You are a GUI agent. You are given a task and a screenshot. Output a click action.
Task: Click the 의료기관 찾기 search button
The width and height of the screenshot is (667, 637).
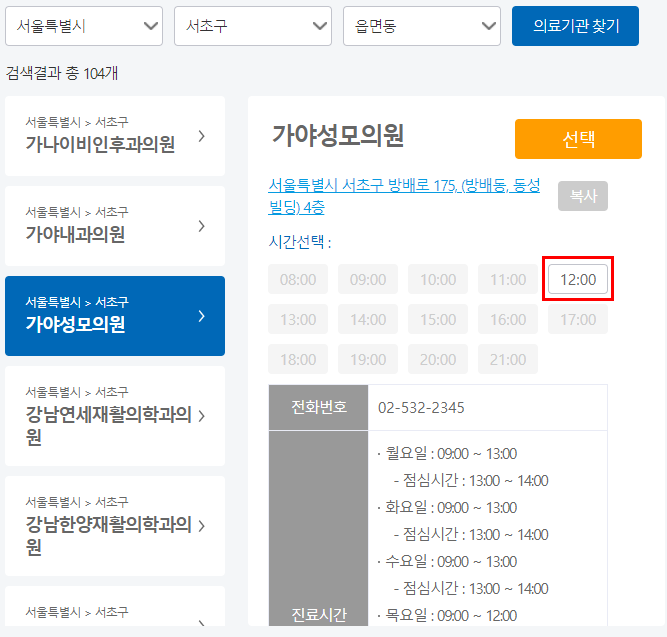(575, 26)
